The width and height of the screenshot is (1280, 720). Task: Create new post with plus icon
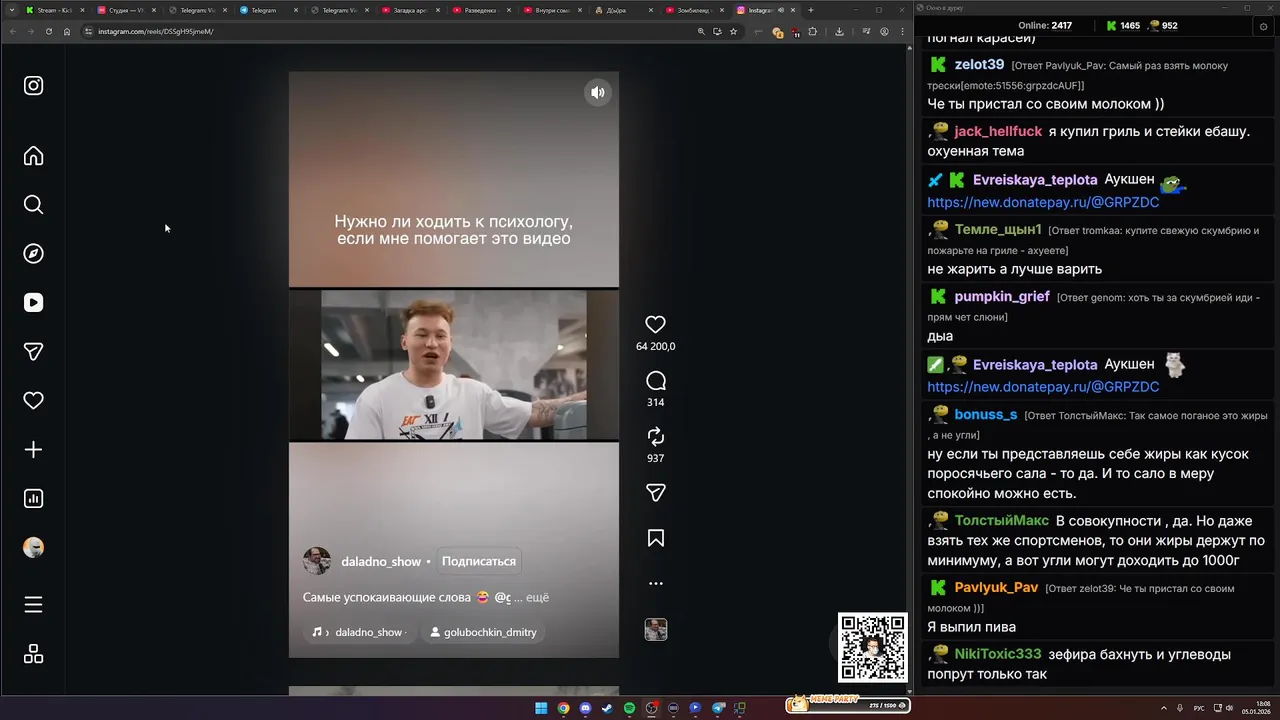[33, 449]
